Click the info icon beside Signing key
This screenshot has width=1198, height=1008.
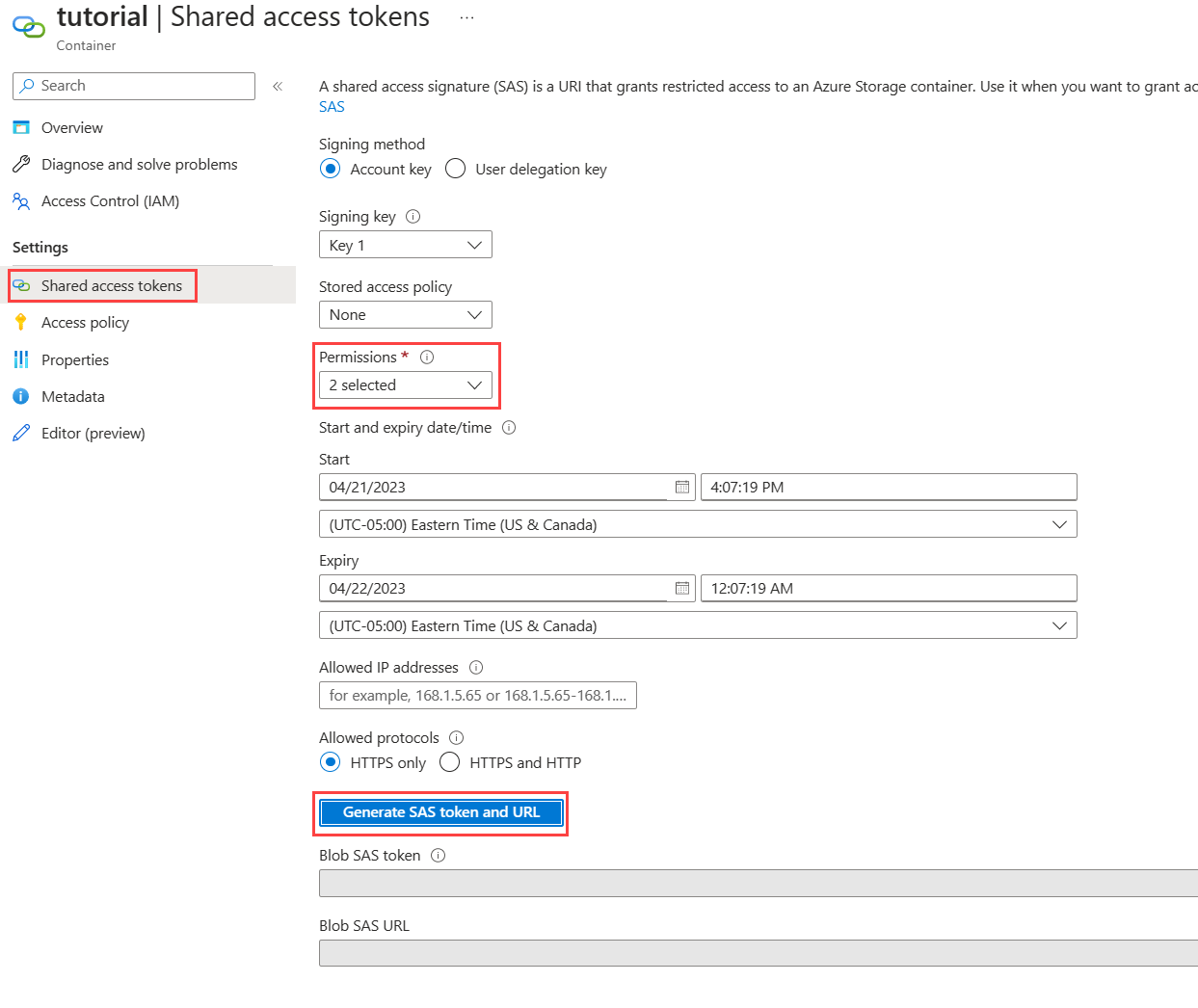tap(413, 216)
